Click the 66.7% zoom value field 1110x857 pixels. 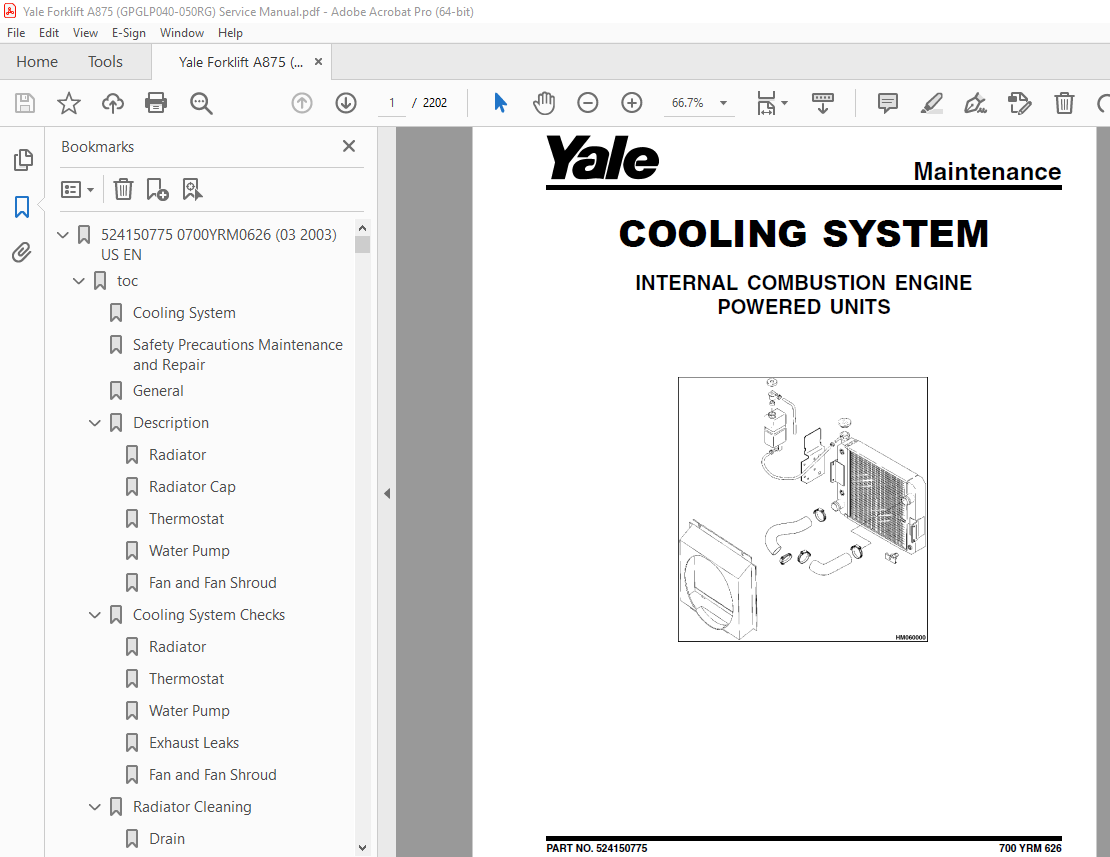(x=687, y=103)
